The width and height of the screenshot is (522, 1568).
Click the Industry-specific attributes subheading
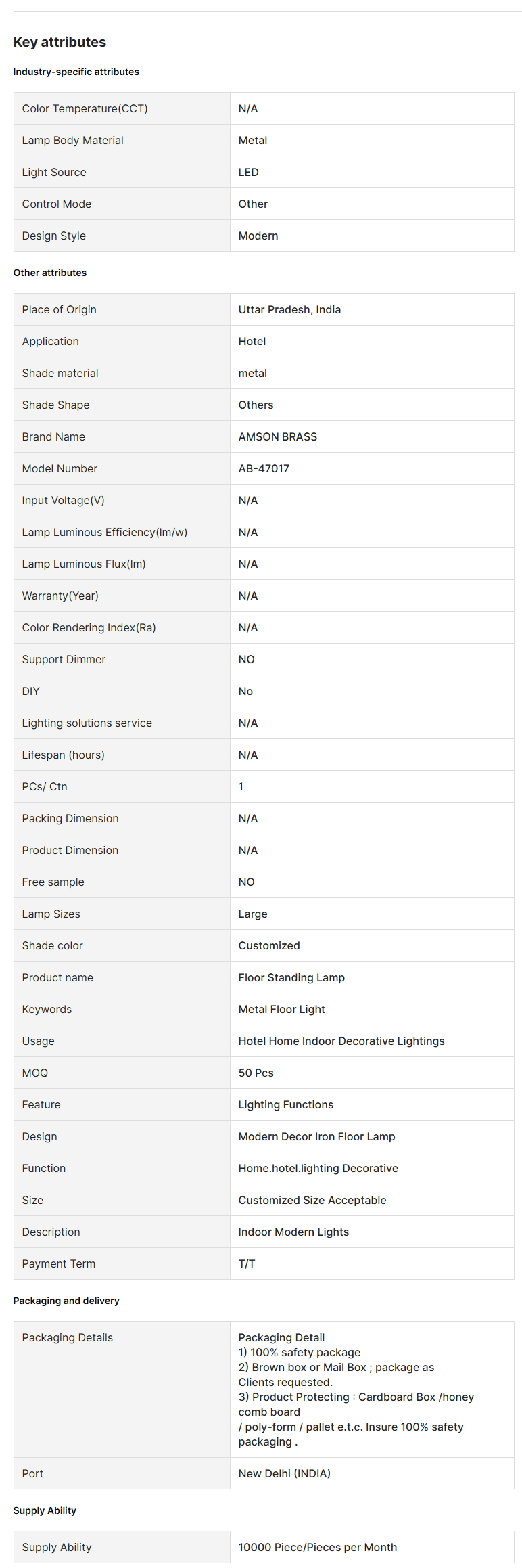(x=76, y=72)
